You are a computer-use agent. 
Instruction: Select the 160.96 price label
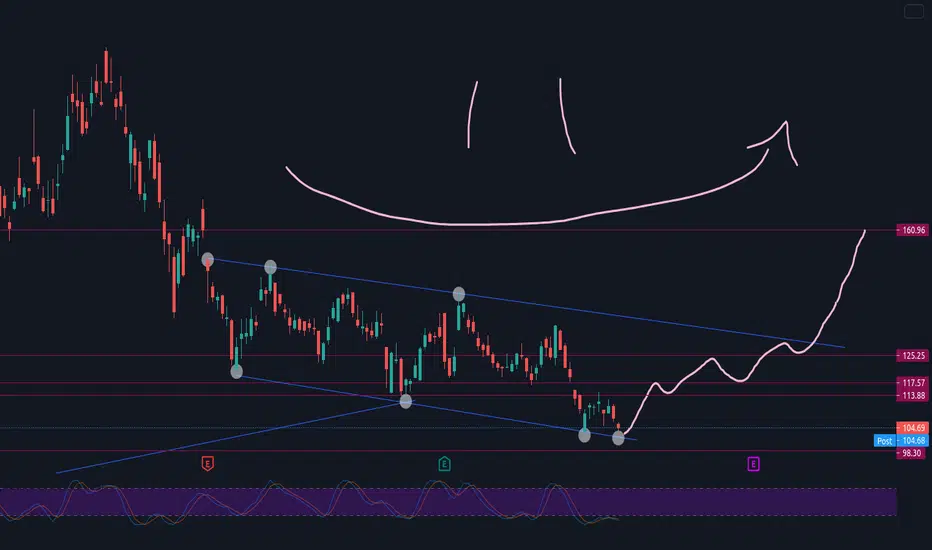point(912,230)
